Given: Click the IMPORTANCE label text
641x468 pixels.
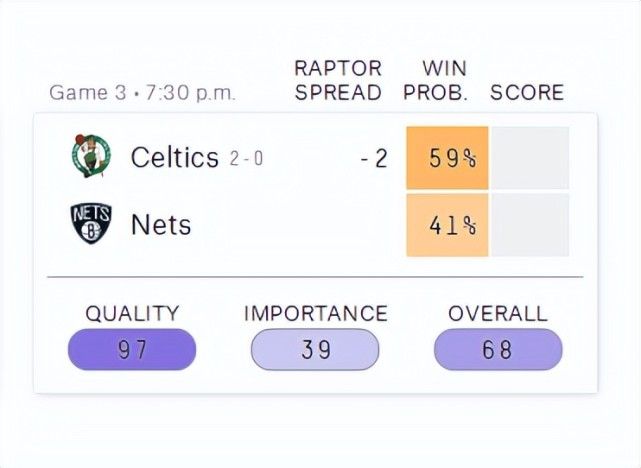Looking at the screenshot, I should [316, 313].
